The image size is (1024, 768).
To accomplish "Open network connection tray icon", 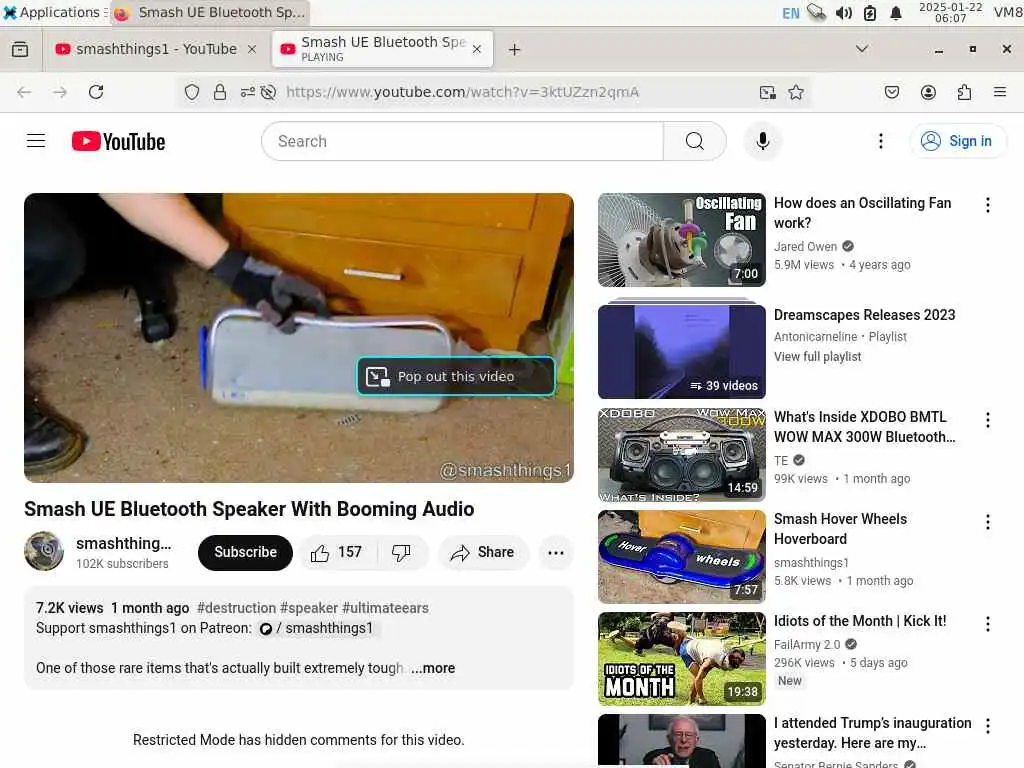I will [816, 13].
